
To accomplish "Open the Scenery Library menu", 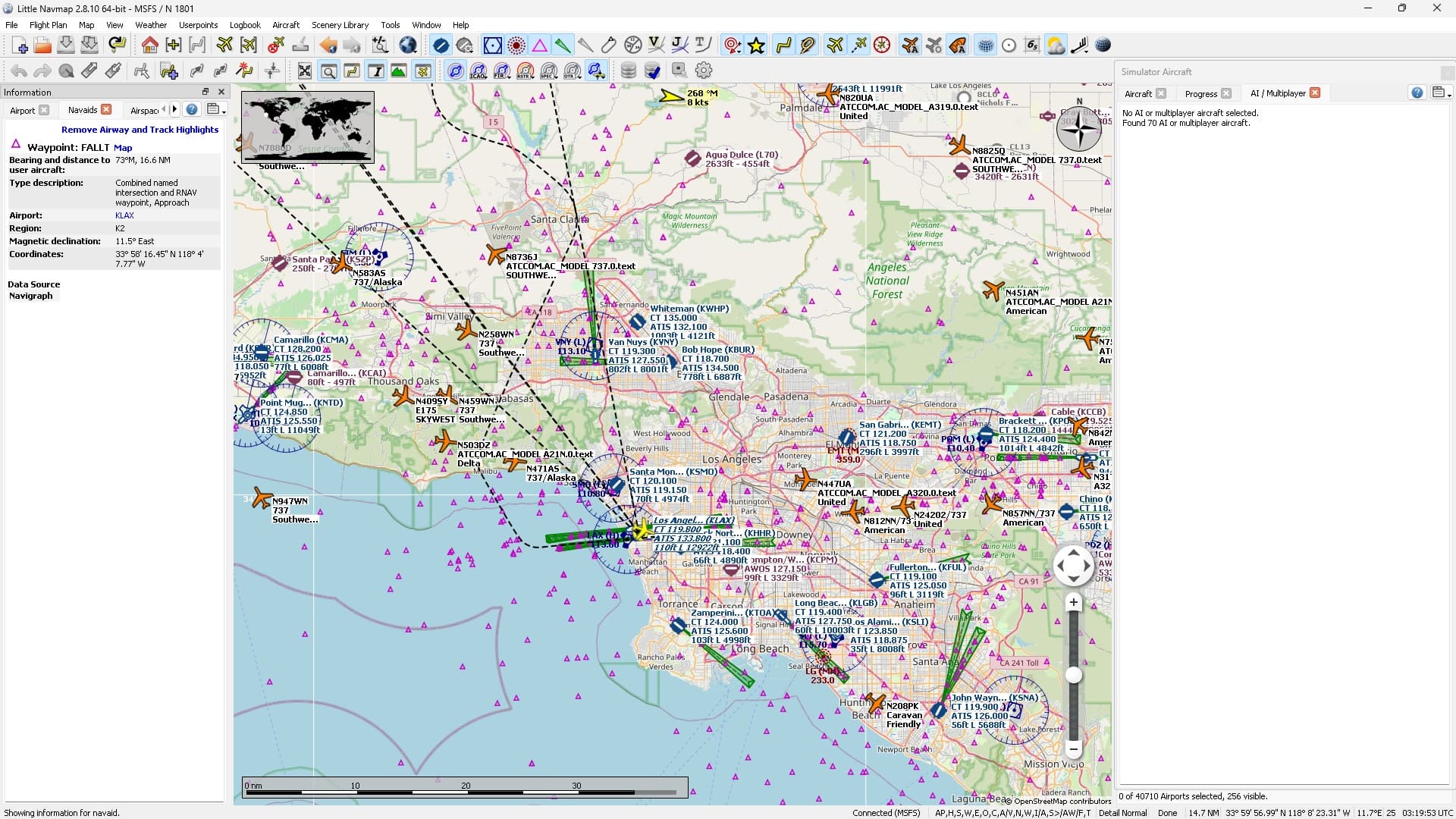I will [x=340, y=25].
